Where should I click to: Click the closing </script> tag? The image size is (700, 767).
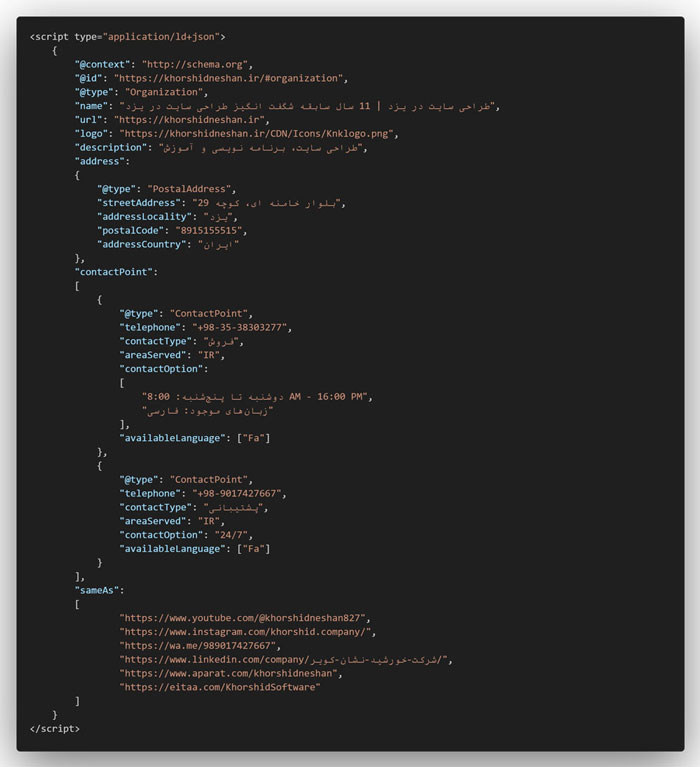pos(55,729)
